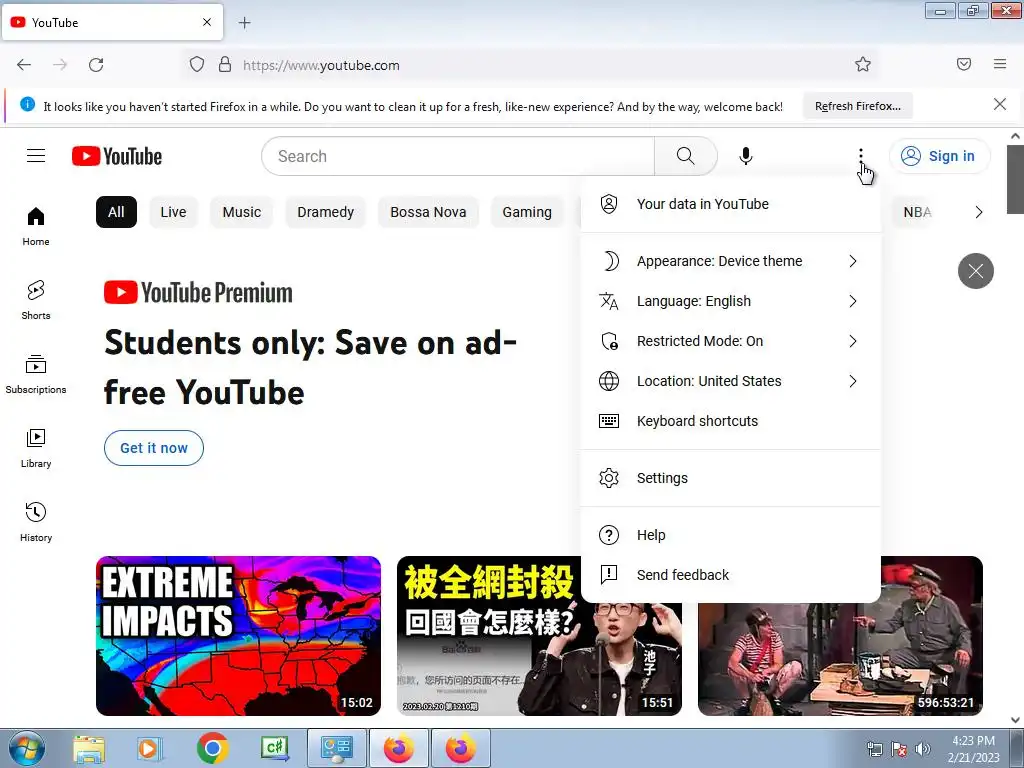Start voice search with microphone icon
This screenshot has width=1024, height=768.
(x=746, y=156)
